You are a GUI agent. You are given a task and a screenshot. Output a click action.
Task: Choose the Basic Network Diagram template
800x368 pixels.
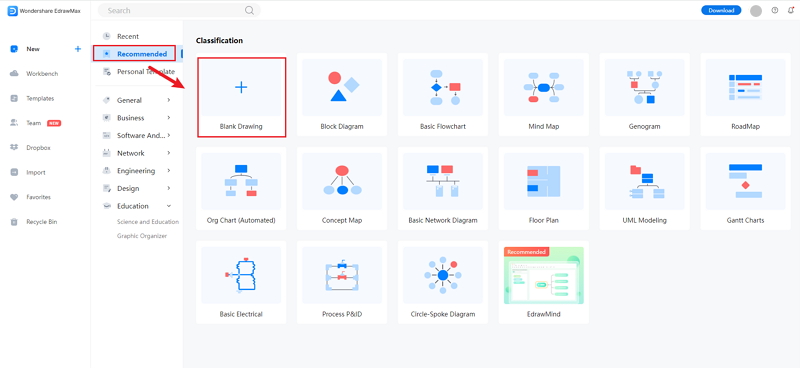(x=443, y=189)
